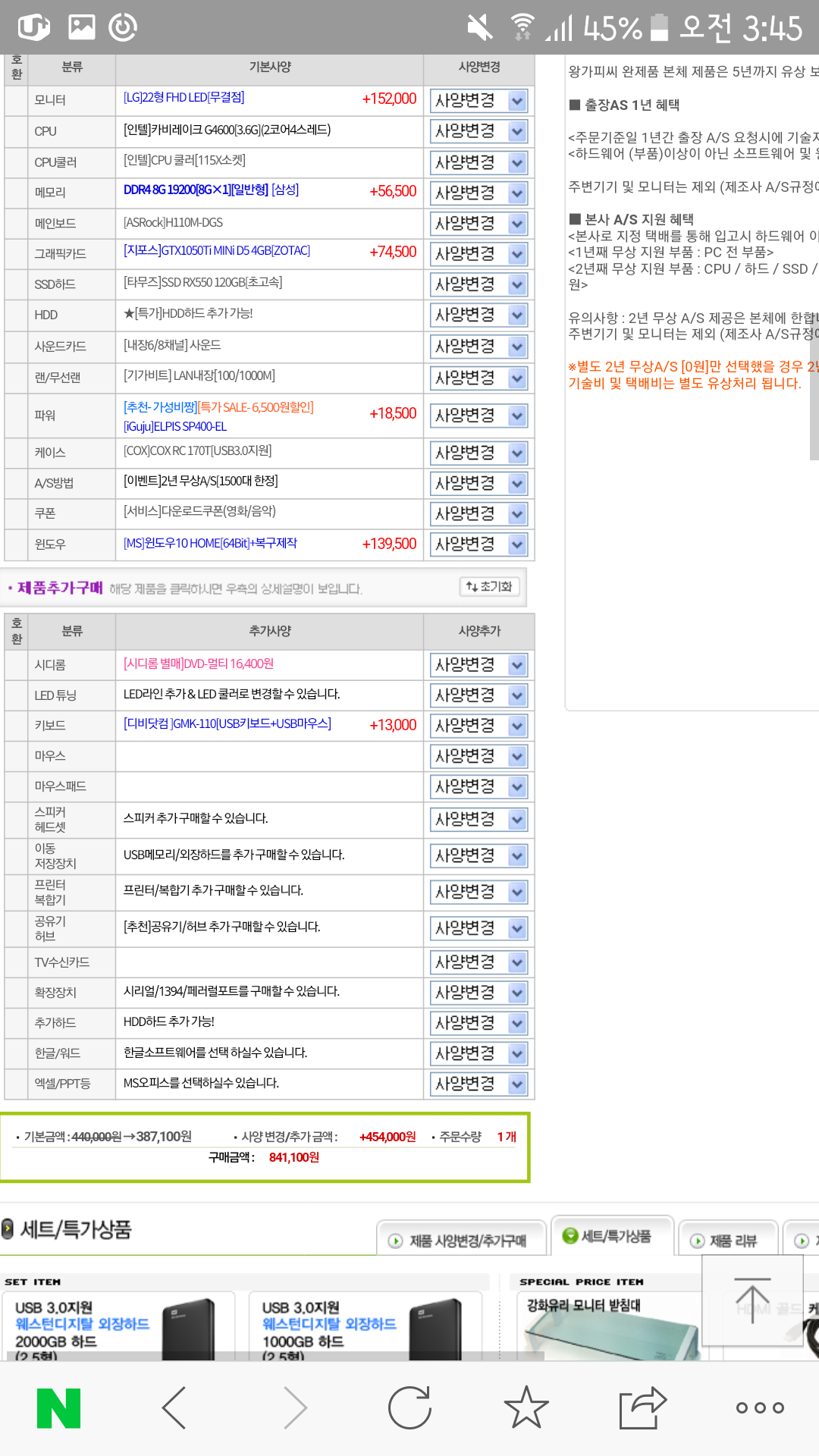The width and height of the screenshot is (819, 1456).
Task: Expand the 파워 사양변경 dropdown
Action: pyautogui.click(x=479, y=416)
